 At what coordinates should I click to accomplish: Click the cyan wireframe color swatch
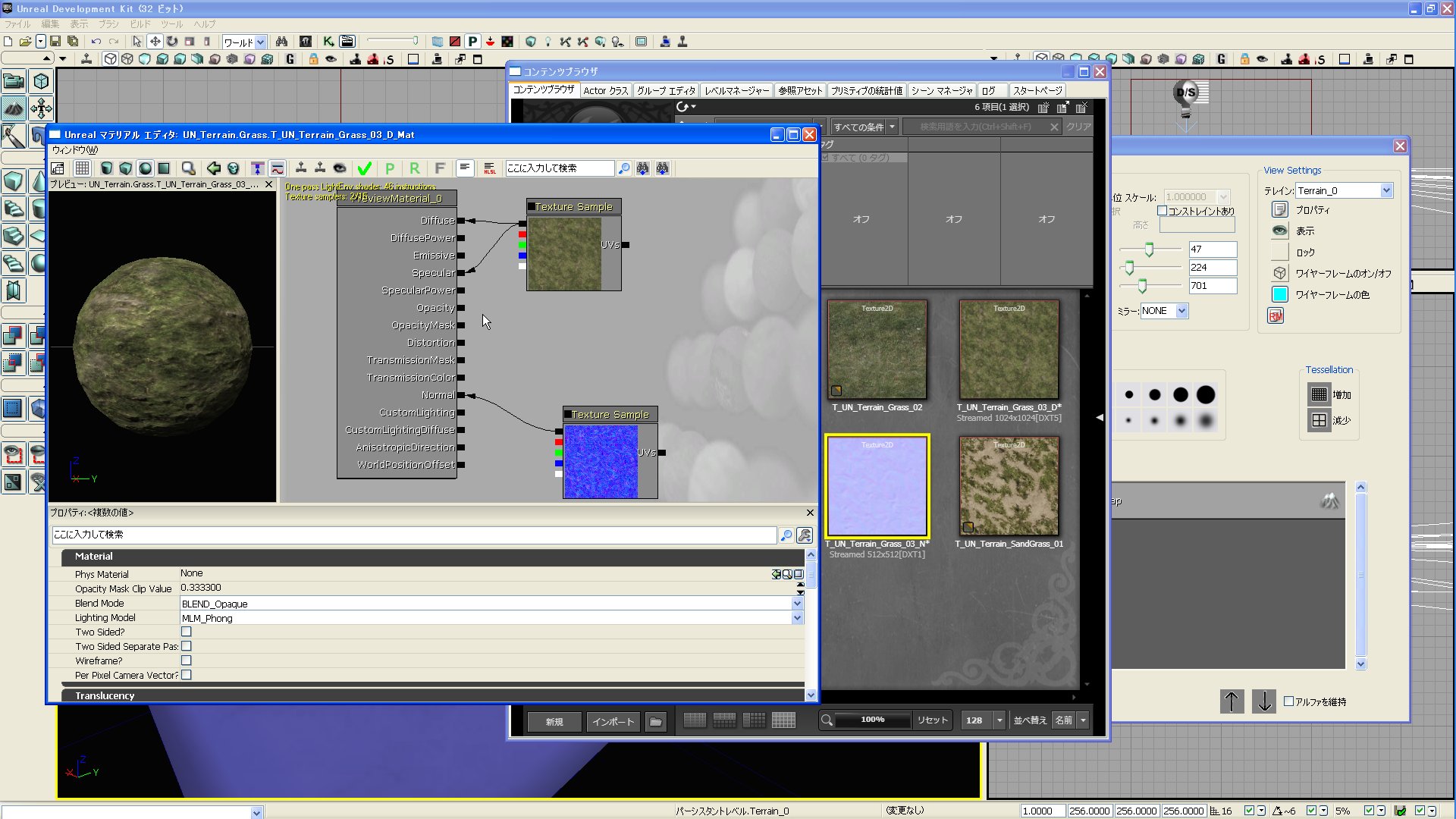pos(1280,295)
